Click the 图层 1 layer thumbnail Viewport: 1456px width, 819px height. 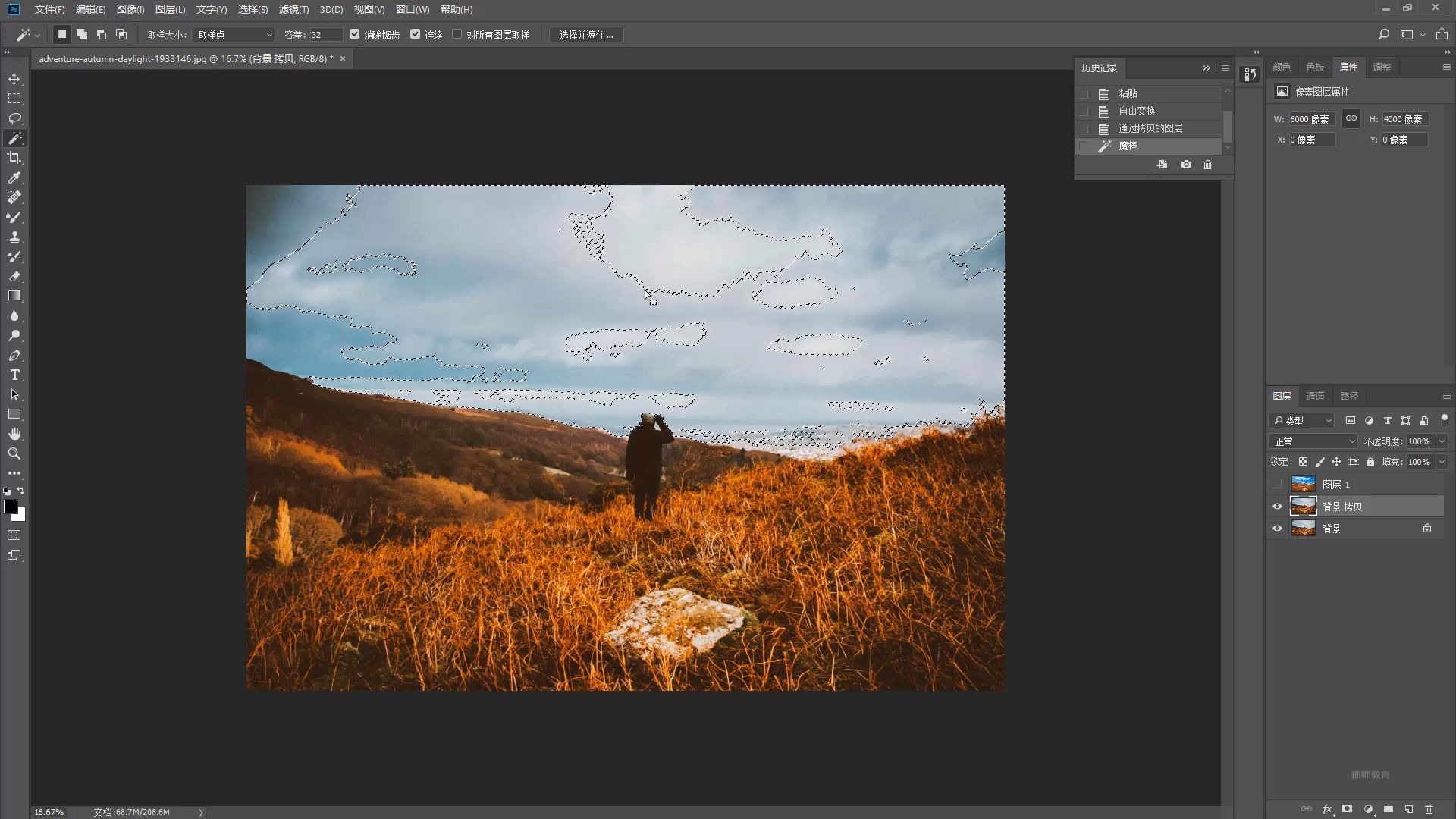coord(1303,484)
